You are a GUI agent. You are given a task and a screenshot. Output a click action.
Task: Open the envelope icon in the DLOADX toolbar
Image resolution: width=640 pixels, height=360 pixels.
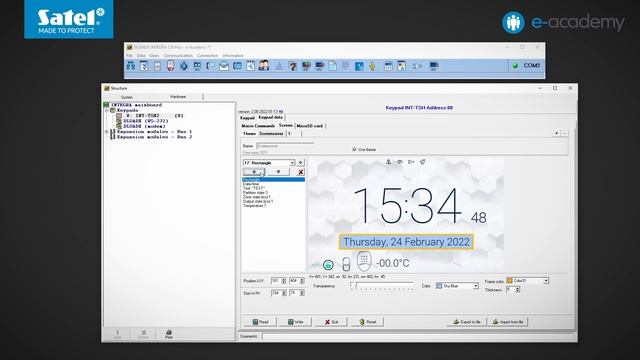point(224,66)
